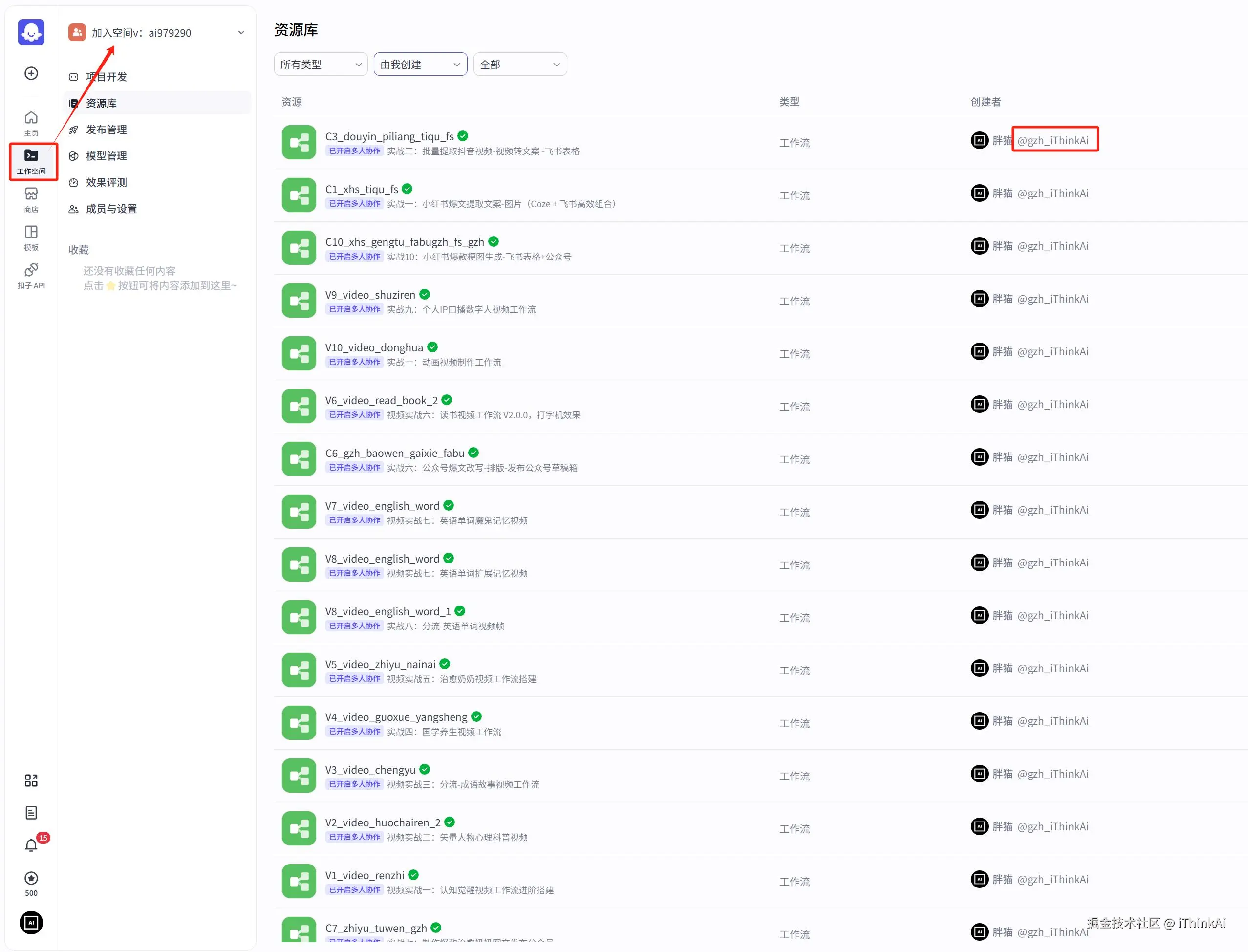
Task: Open the 全部 status filter dropdown
Action: (x=519, y=65)
